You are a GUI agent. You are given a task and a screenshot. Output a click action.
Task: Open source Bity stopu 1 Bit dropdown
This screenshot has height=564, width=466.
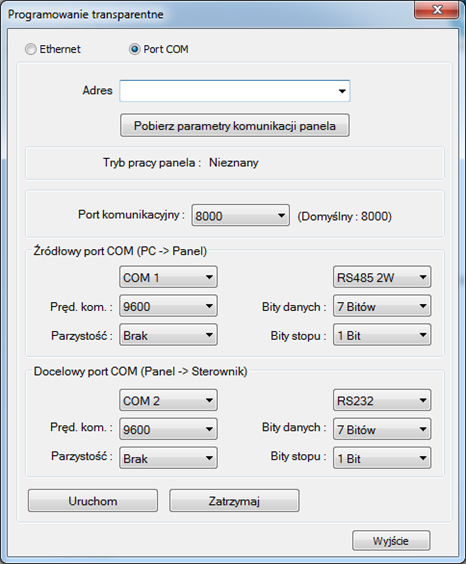click(382, 335)
